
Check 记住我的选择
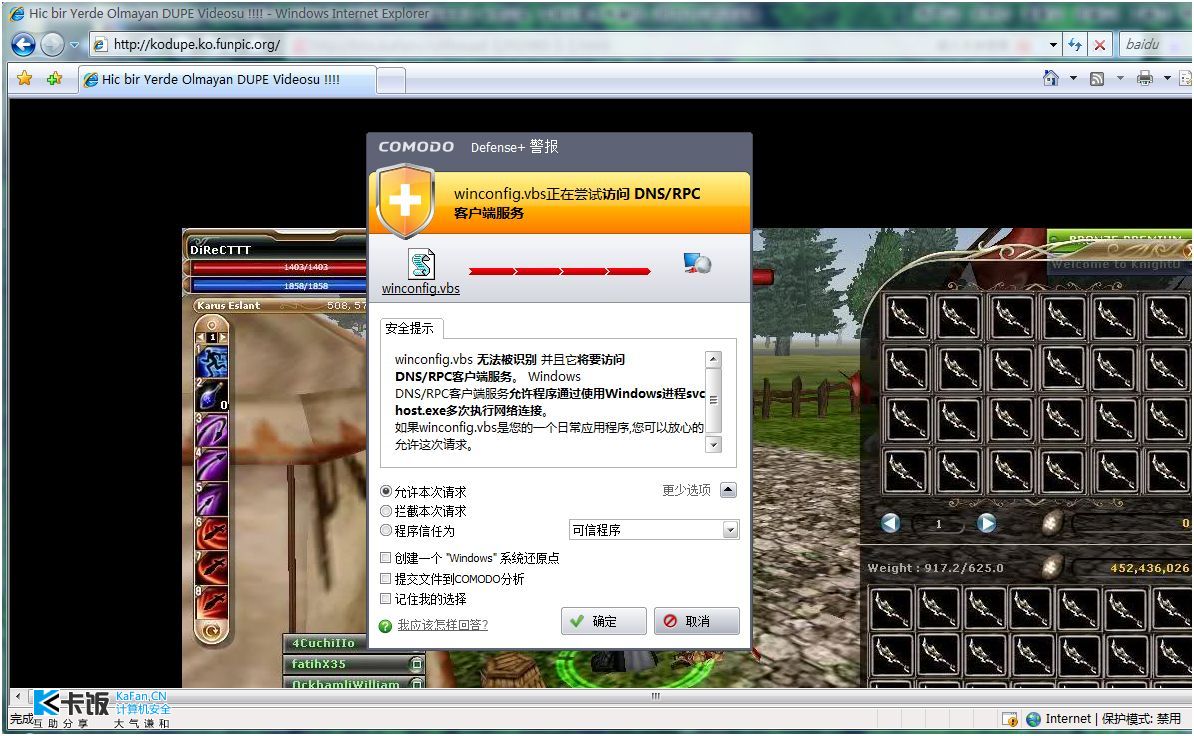[385, 599]
